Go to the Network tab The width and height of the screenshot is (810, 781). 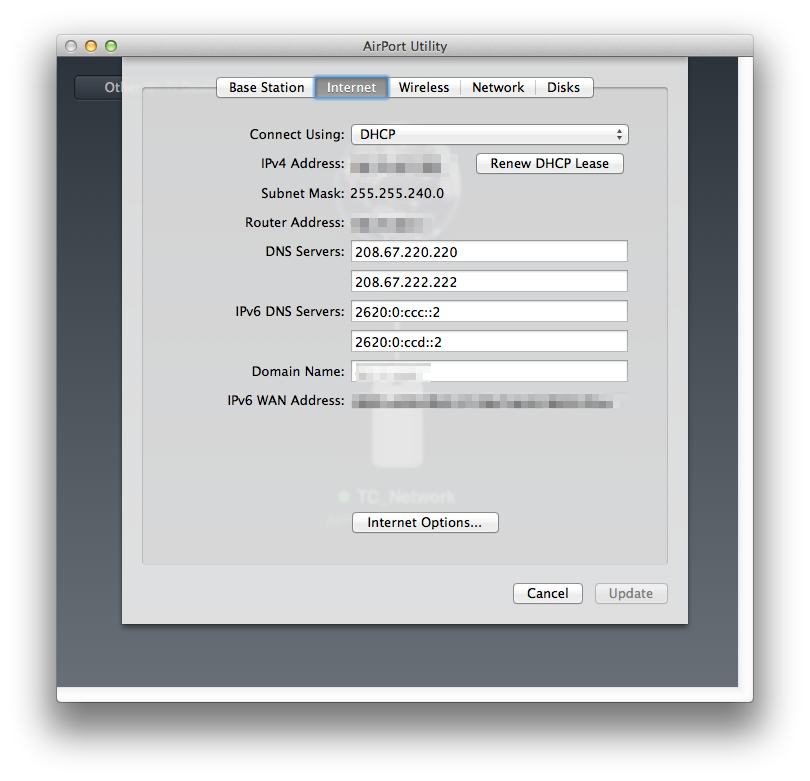click(x=498, y=87)
